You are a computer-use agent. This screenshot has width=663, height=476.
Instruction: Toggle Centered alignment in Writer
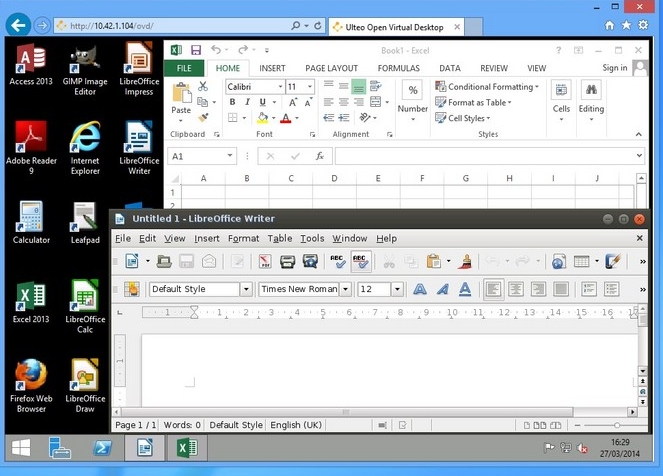coord(516,289)
